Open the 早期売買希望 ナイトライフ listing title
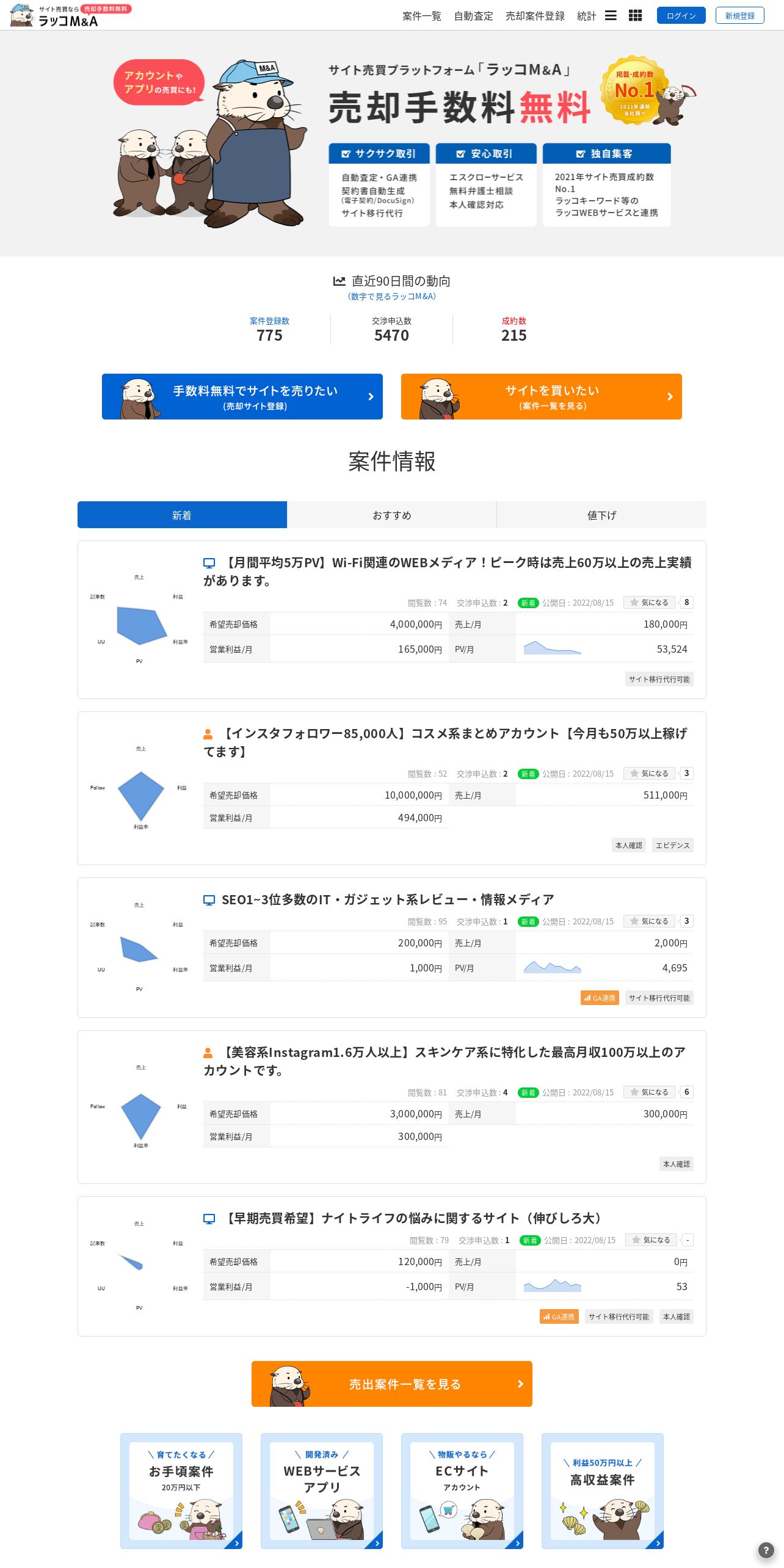 click(415, 1219)
